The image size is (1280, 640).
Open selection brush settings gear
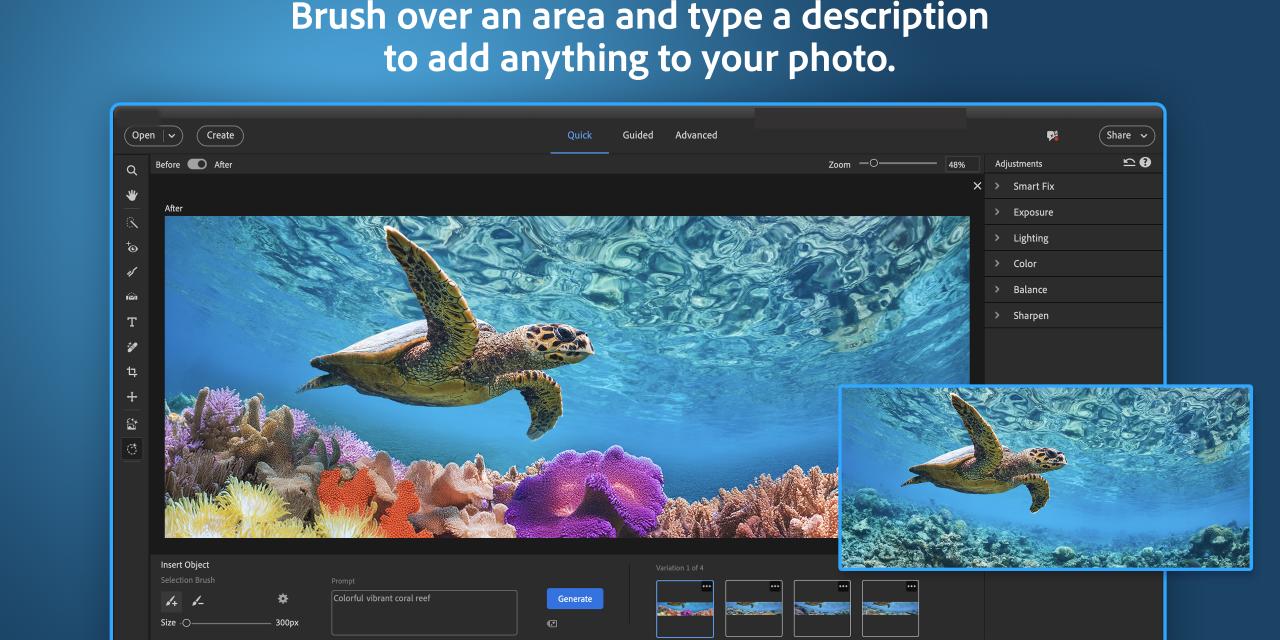click(283, 598)
